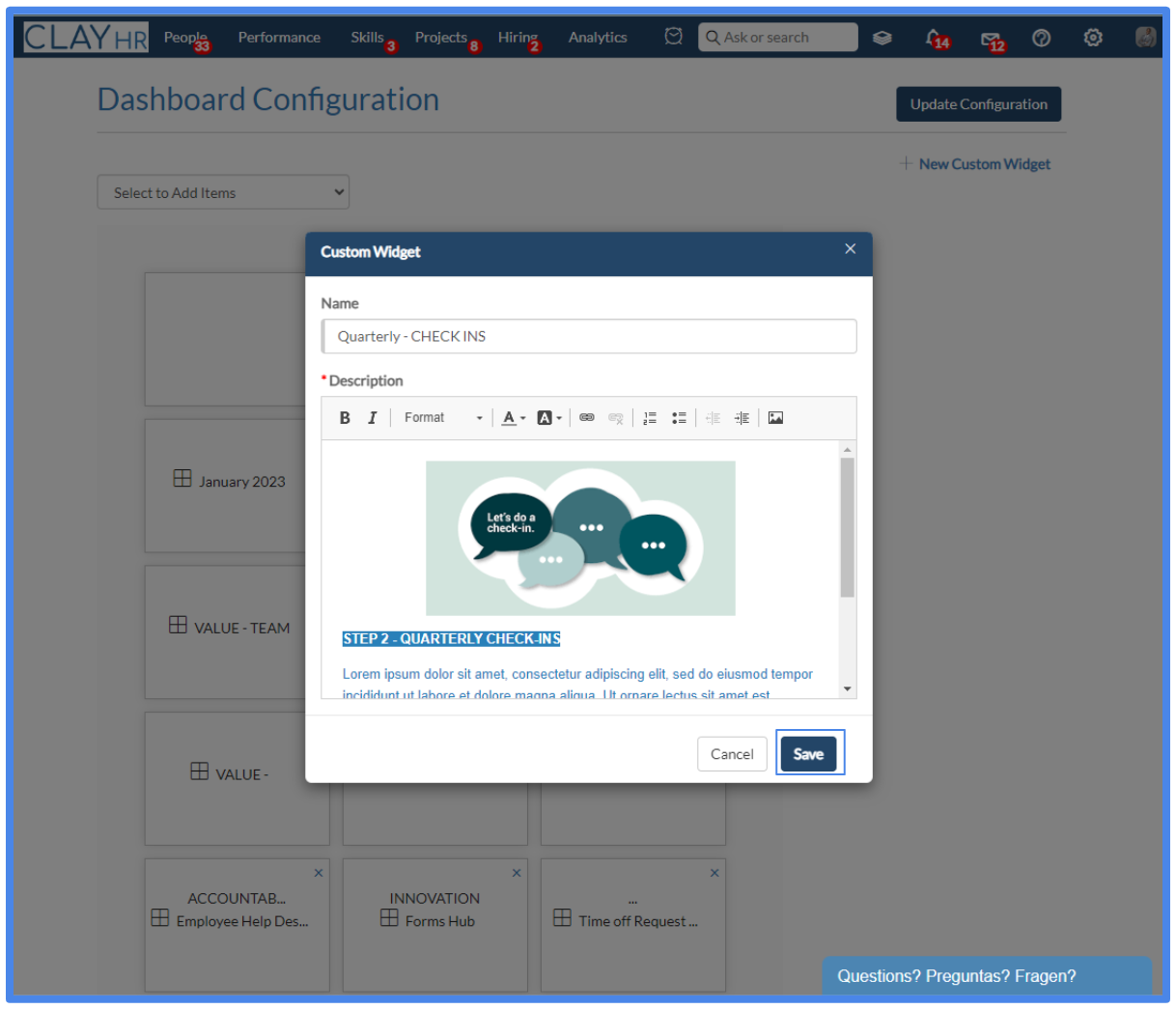Open the time clock icon in navbar
Screen dimensions: 1176x1009
tap(673, 35)
